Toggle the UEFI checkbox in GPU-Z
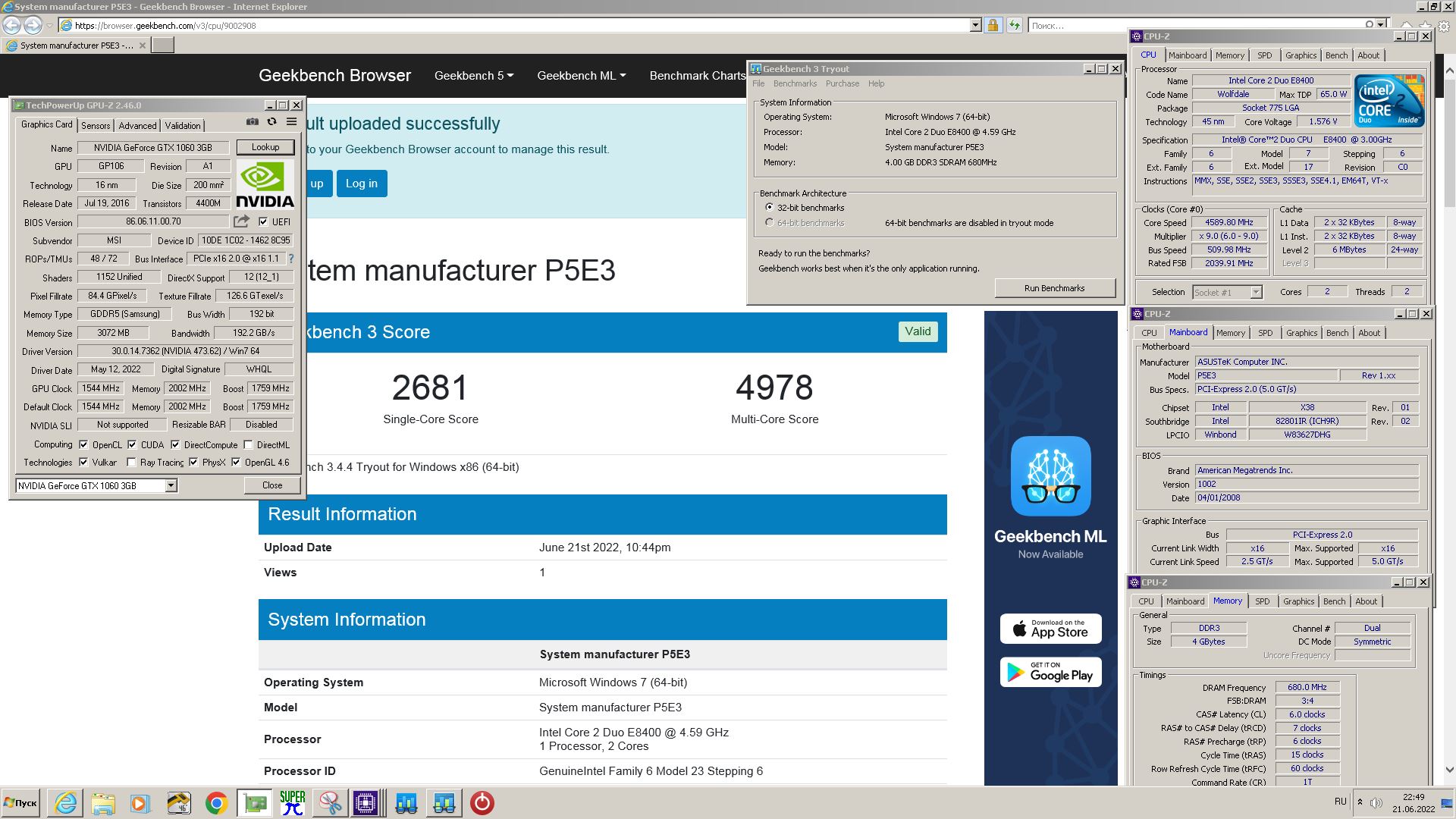Image resolution: width=1456 pixels, height=819 pixels. 263,221
